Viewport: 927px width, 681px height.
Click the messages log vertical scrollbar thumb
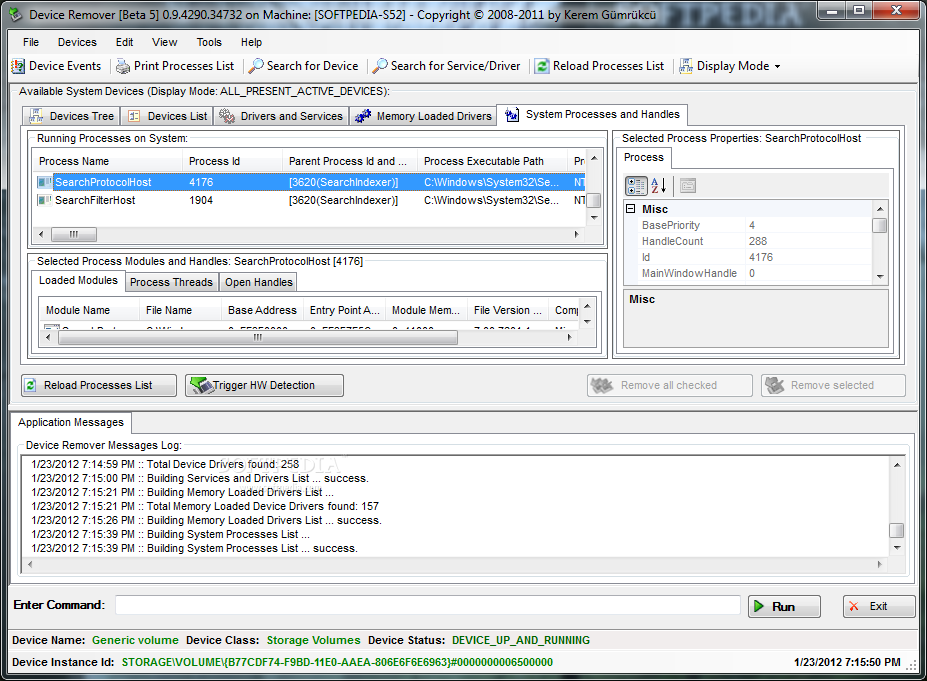[x=897, y=530]
